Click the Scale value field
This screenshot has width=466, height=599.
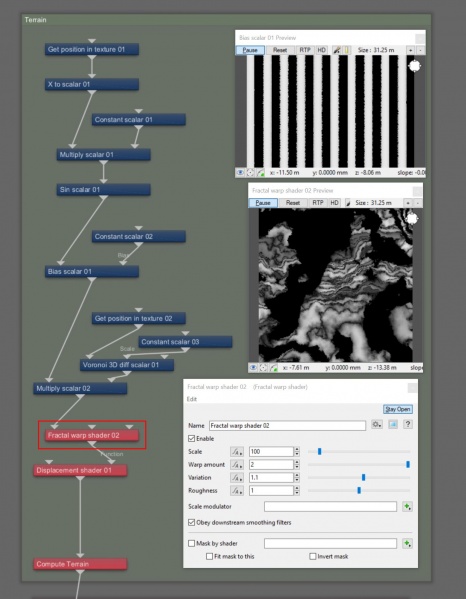point(271,452)
